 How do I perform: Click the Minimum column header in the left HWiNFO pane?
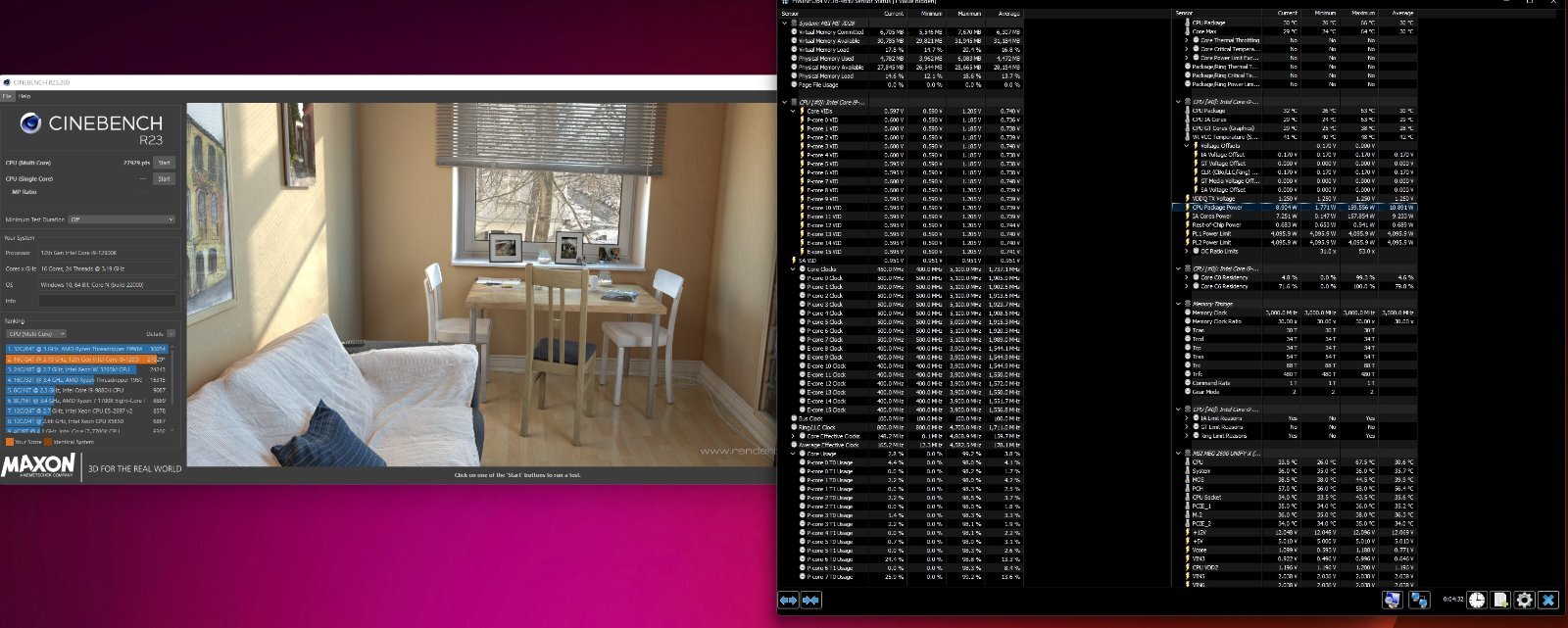coord(931,14)
